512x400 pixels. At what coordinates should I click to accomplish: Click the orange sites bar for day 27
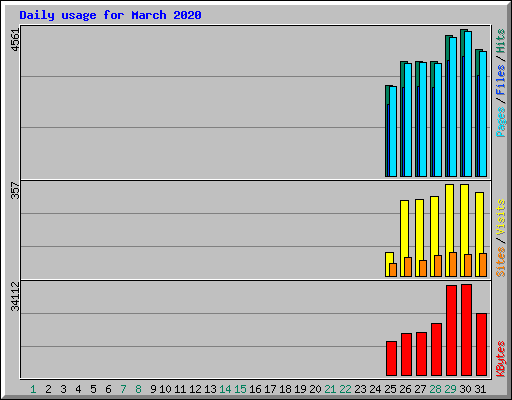coord(423,268)
